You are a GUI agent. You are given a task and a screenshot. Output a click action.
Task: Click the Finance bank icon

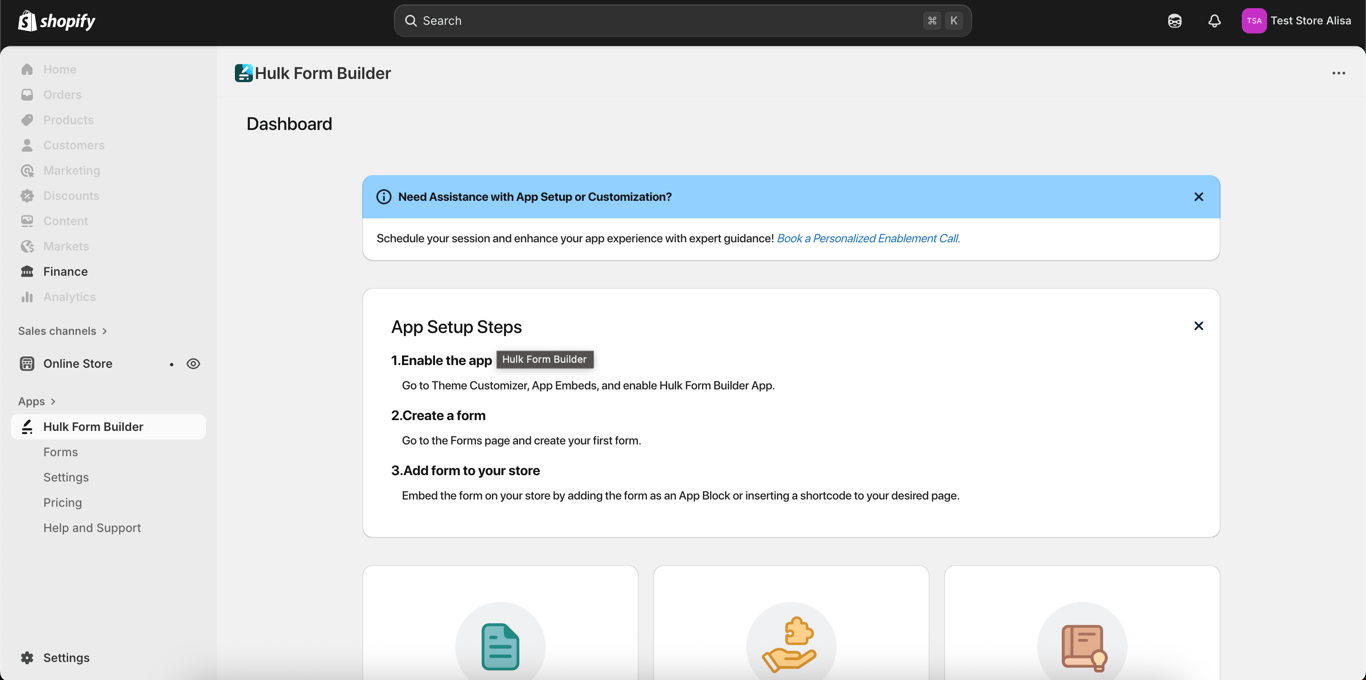27,272
